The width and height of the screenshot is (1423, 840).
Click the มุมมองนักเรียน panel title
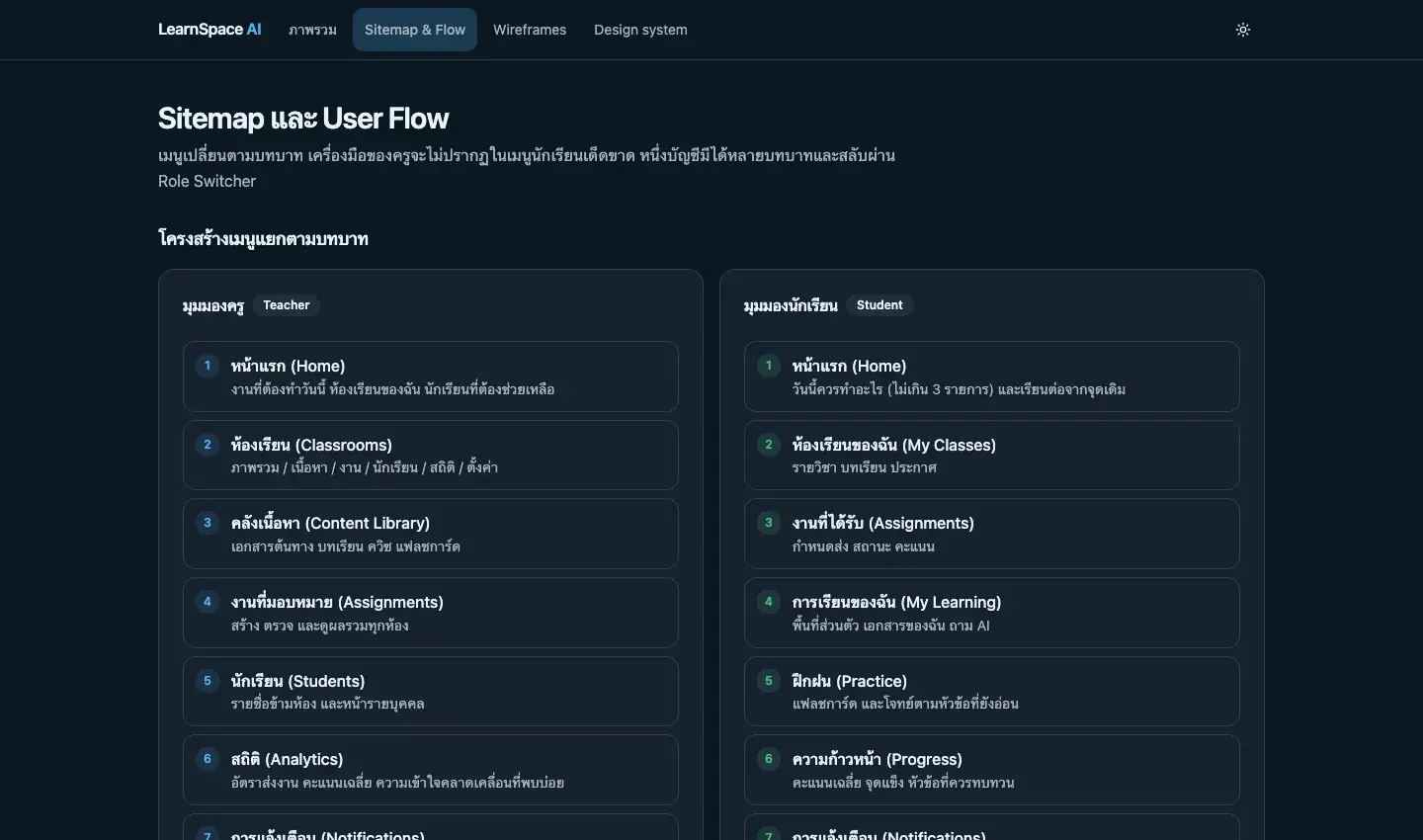pyautogui.click(x=791, y=306)
